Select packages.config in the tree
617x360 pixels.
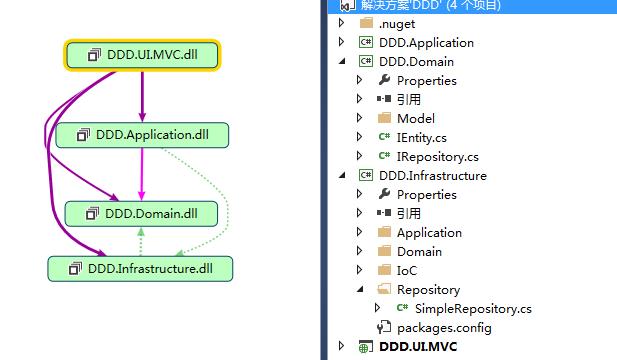(x=444, y=328)
